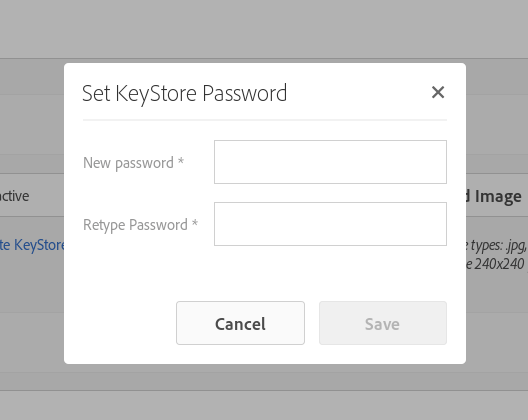Focus the Retype Password field
Screen dimensions: 528x420
coord(330,224)
